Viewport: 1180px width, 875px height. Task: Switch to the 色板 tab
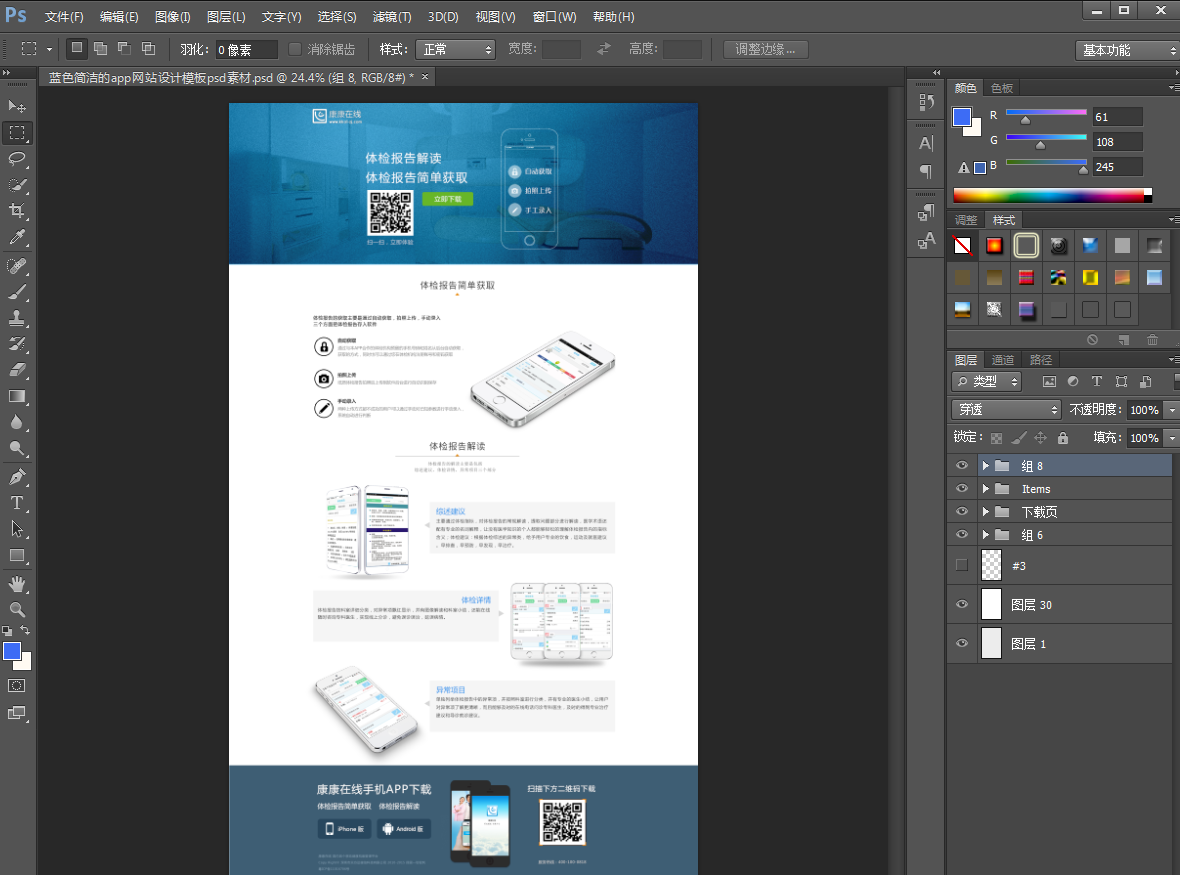[1001, 88]
